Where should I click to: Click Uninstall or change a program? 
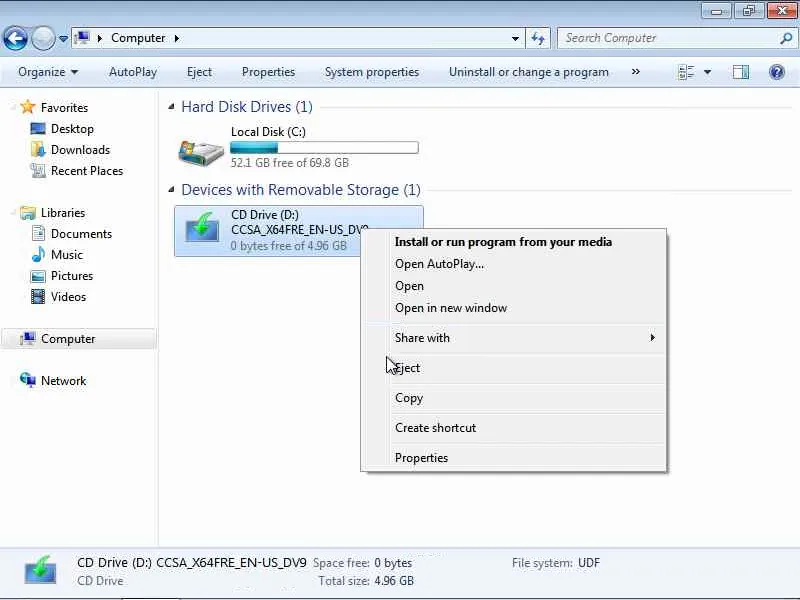(x=529, y=72)
